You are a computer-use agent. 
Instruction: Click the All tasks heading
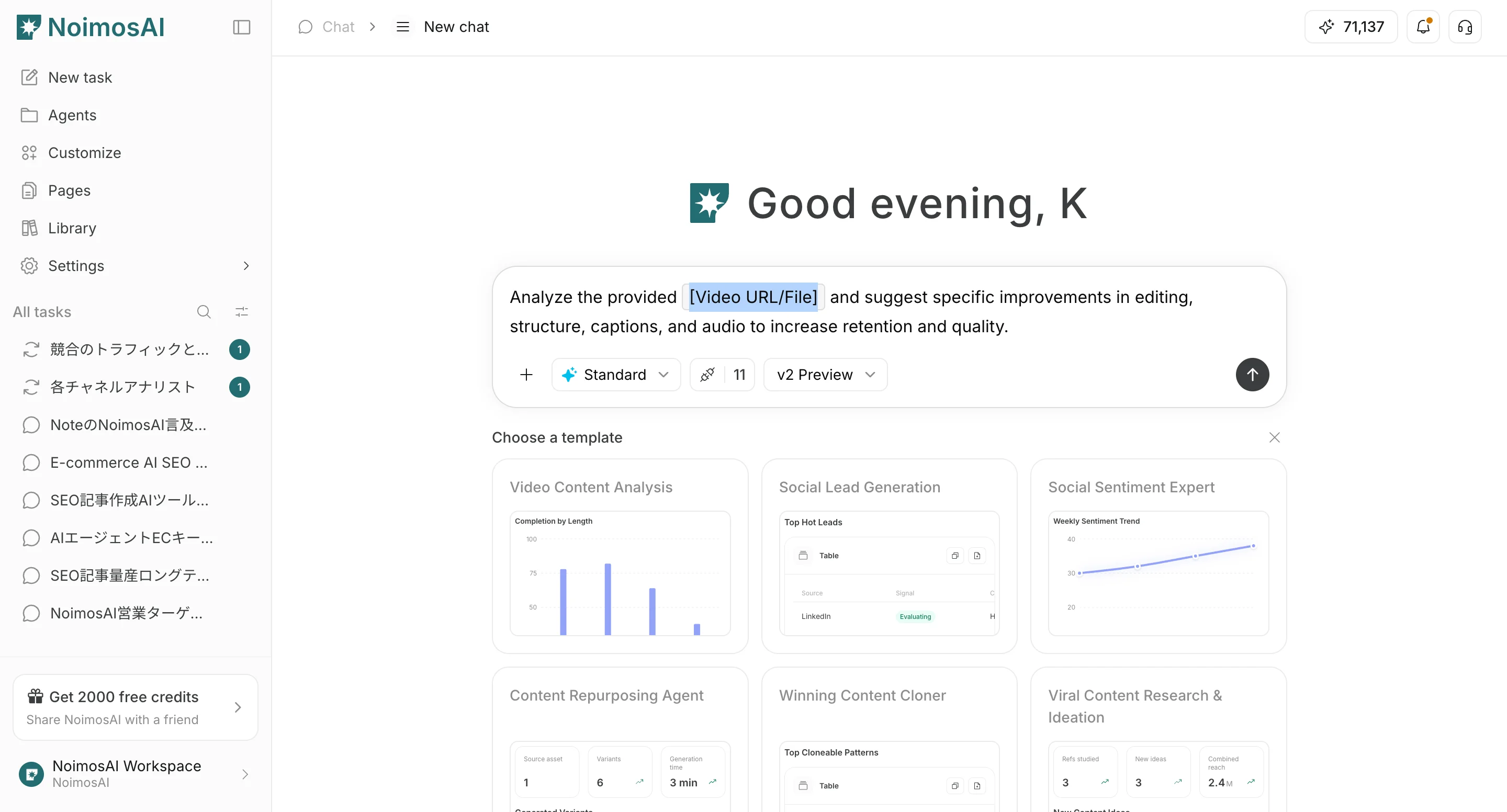[x=42, y=312]
